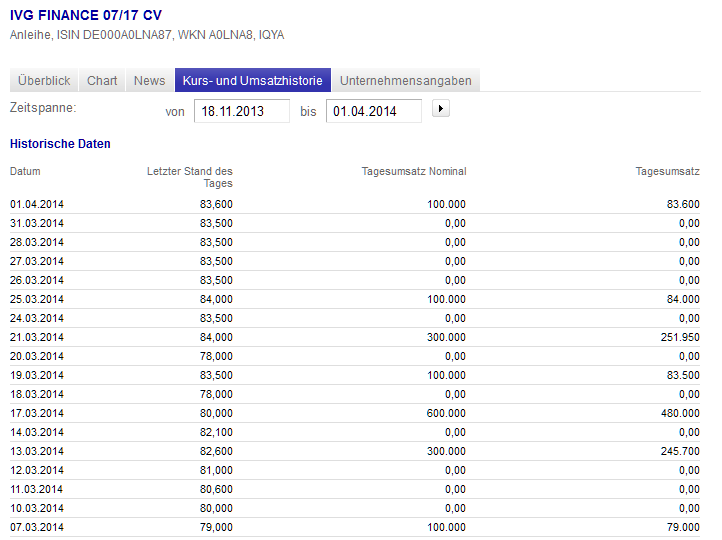The width and height of the screenshot is (722, 540).
Task: Select date cell 24.03.2014
Action: (x=37, y=318)
